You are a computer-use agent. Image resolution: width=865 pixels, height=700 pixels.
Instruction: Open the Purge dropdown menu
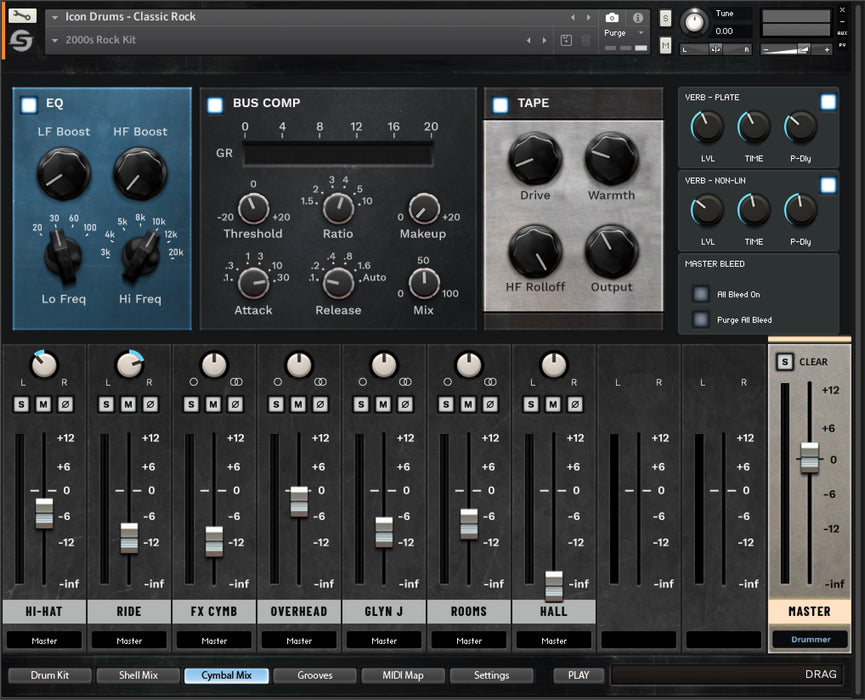tap(641, 33)
